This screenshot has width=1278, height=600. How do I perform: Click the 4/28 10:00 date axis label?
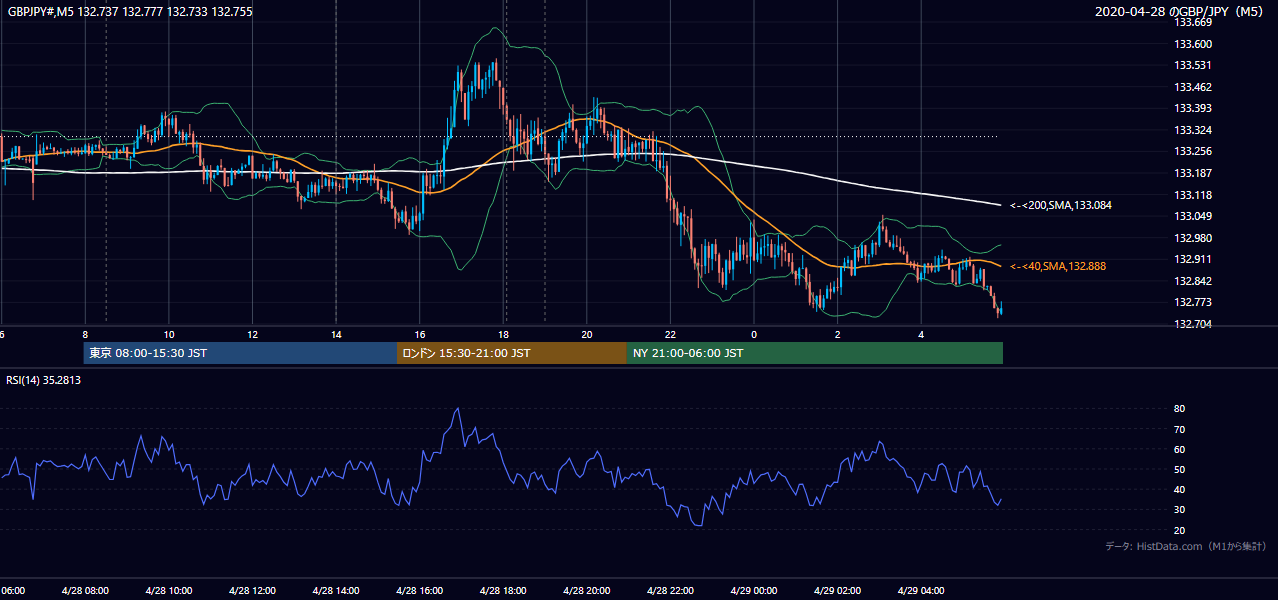click(169, 590)
